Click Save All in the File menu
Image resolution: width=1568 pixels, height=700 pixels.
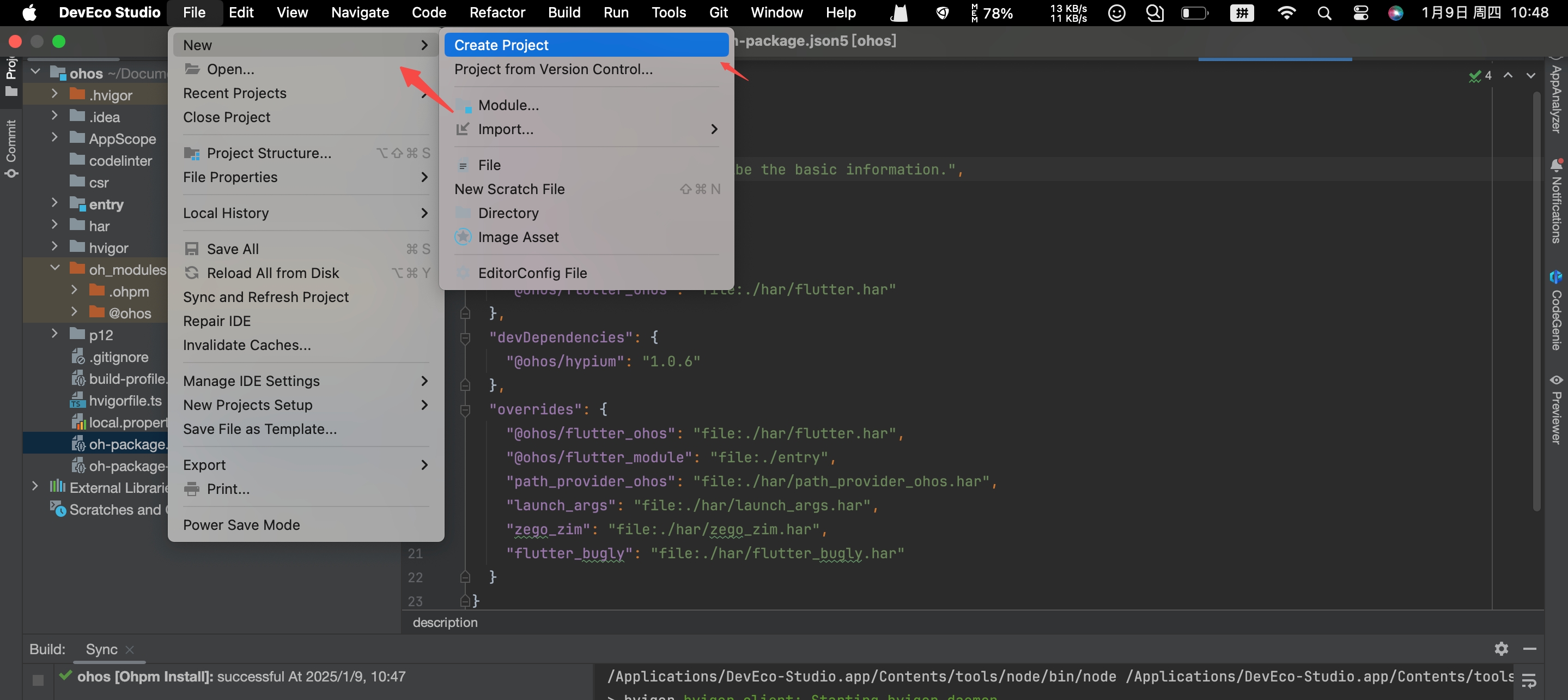coord(306,249)
